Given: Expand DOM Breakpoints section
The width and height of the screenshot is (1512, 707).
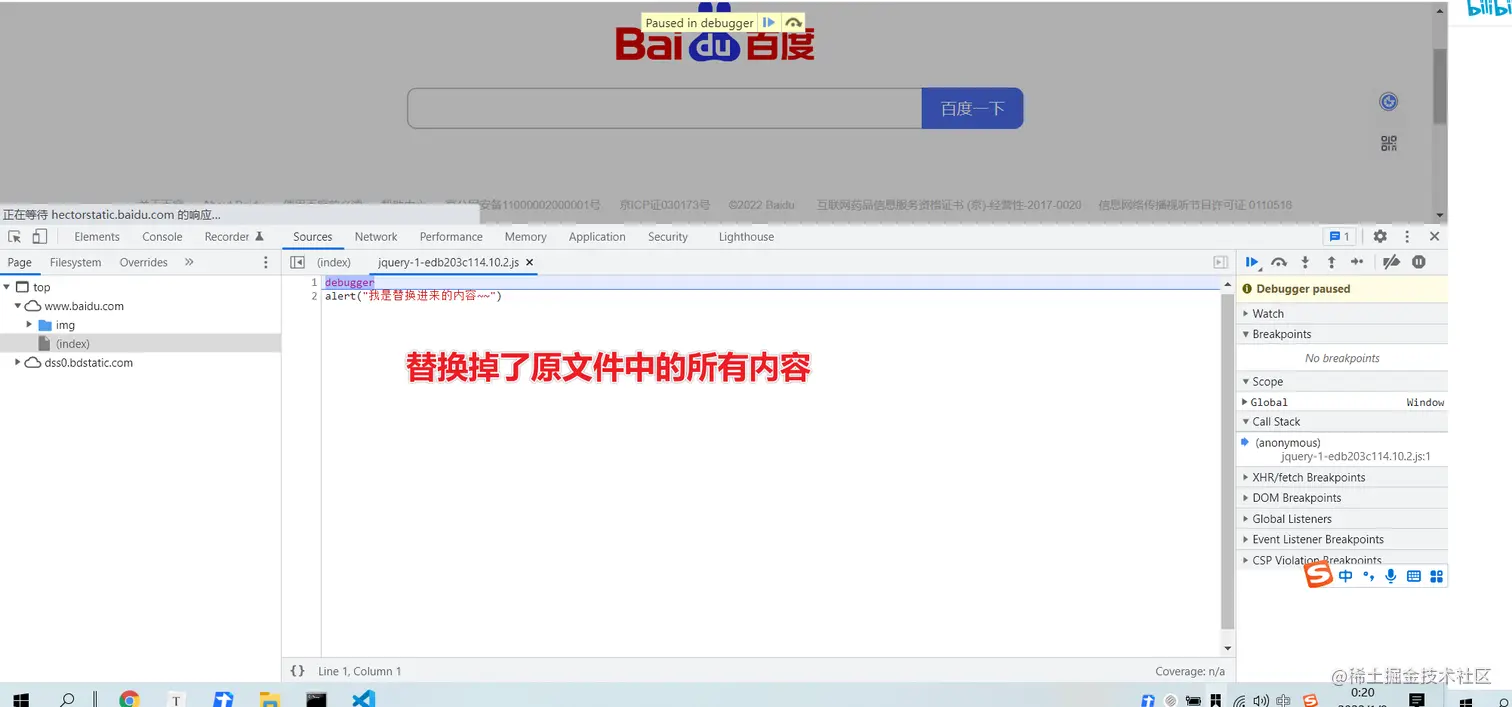Looking at the screenshot, I should pyautogui.click(x=1342, y=498).
